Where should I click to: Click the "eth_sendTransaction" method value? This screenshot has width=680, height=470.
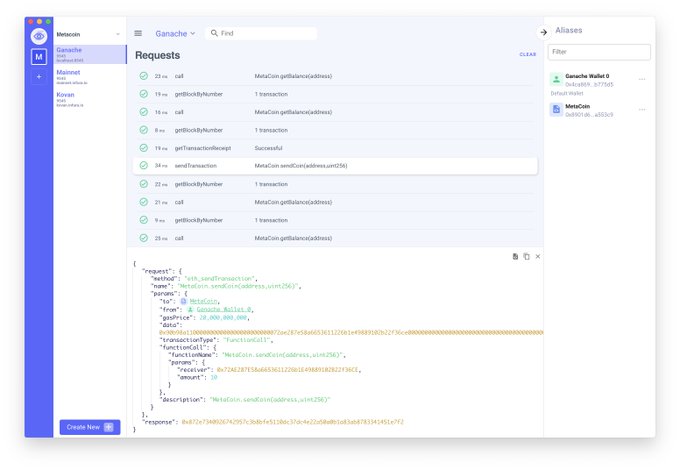(x=219, y=279)
